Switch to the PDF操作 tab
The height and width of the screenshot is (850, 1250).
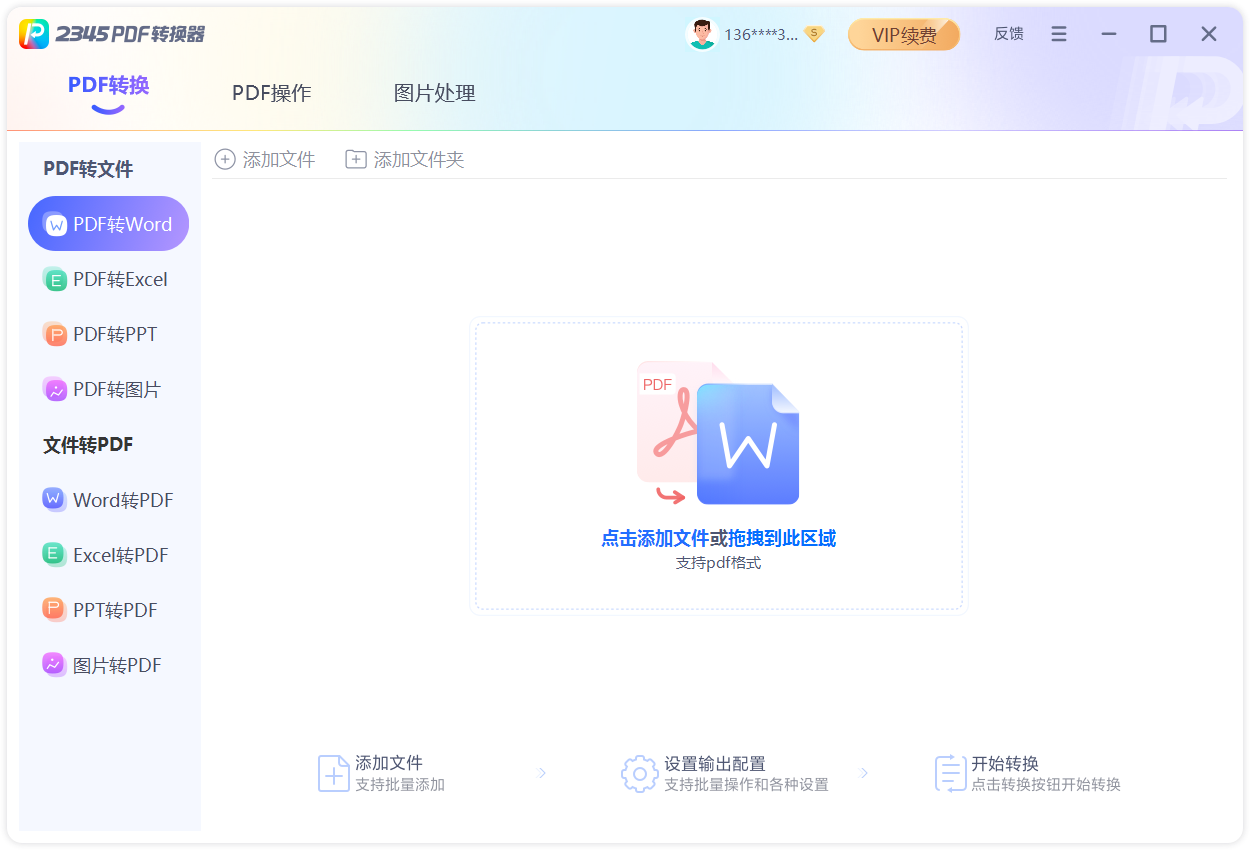point(272,93)
